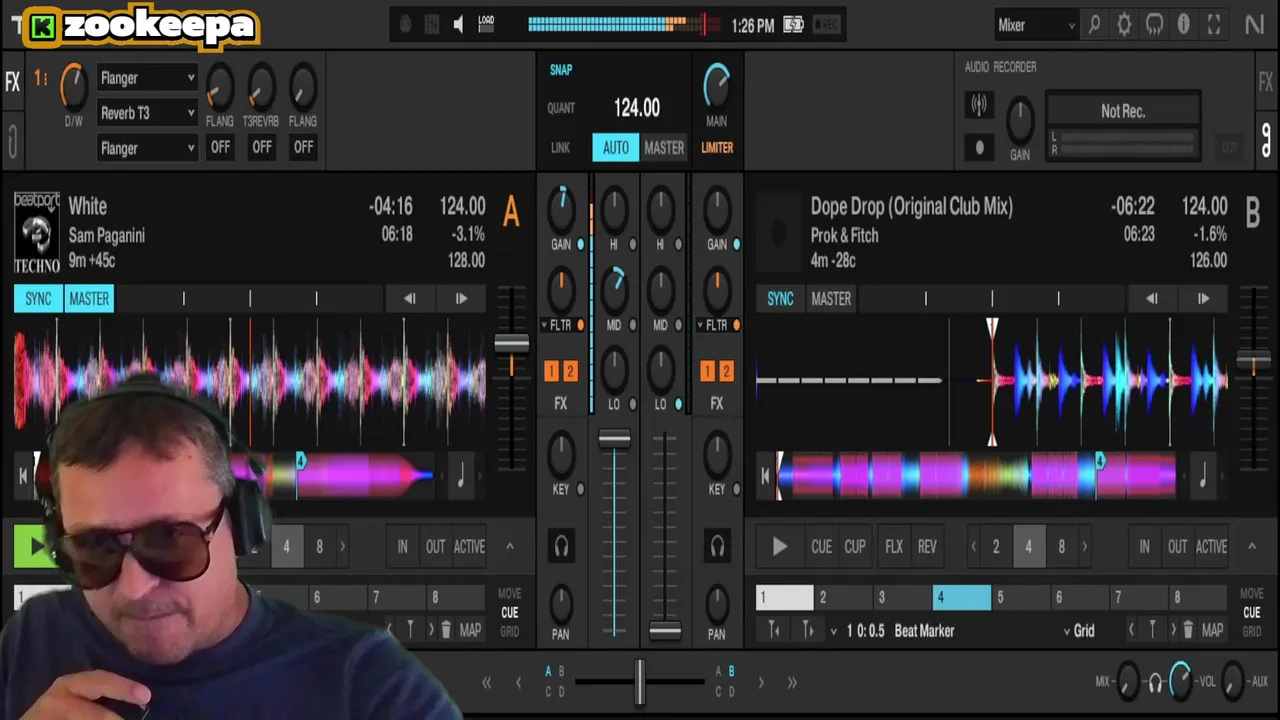Switch Deck A panel to MOVE tab

coord(510,594)
